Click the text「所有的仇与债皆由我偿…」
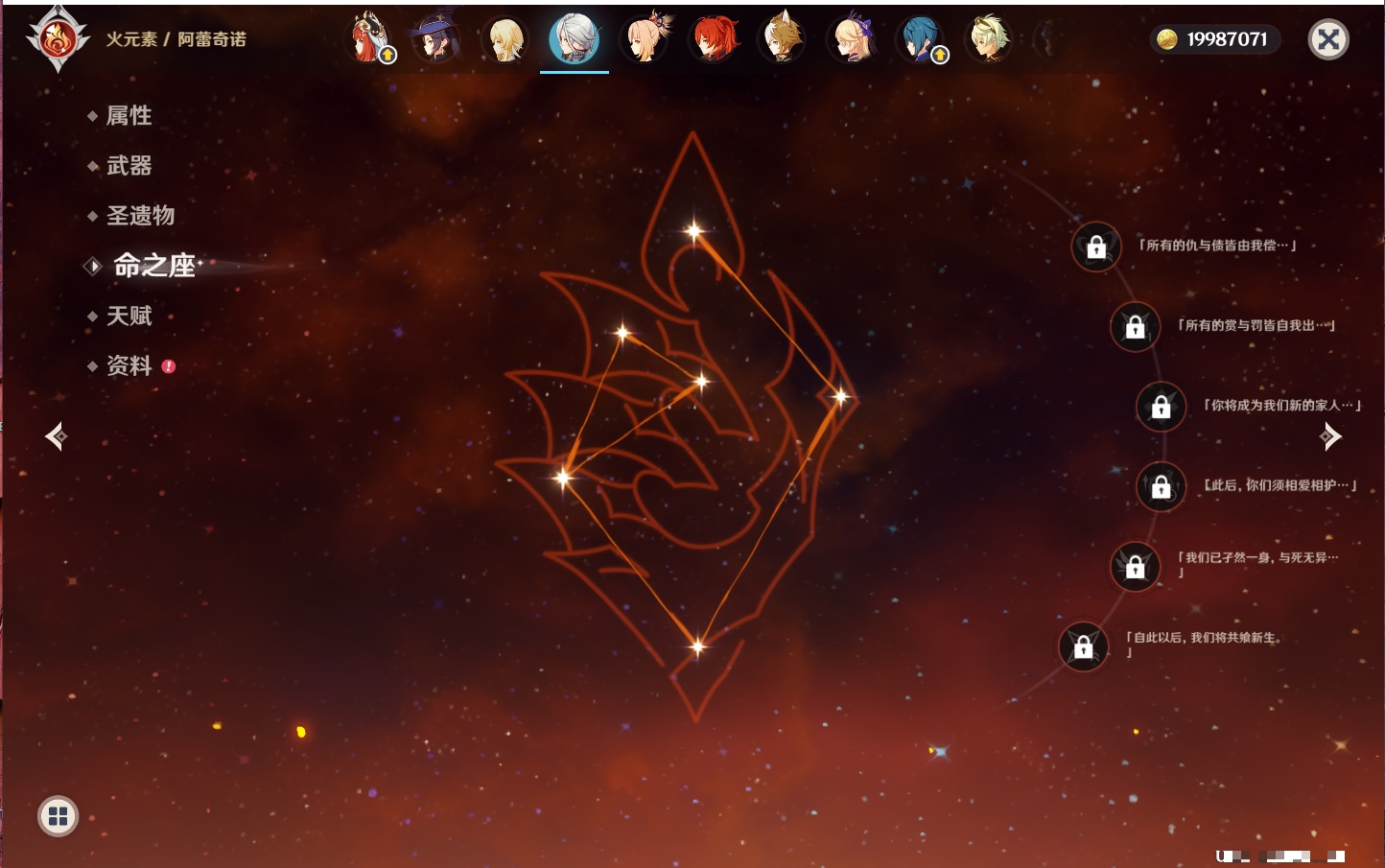The width and height of the screenshot is (1385, 868). pyautogui.click(x=1217, y=246)
